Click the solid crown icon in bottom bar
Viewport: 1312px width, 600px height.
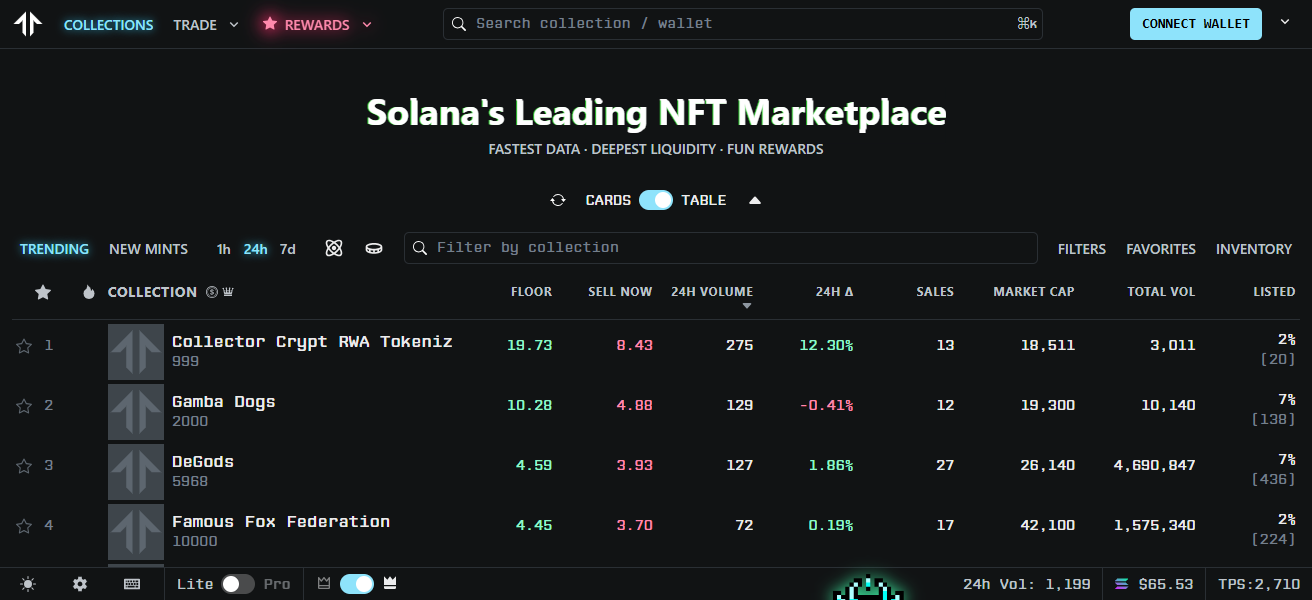pyautogui.click(x=390, y=583)
